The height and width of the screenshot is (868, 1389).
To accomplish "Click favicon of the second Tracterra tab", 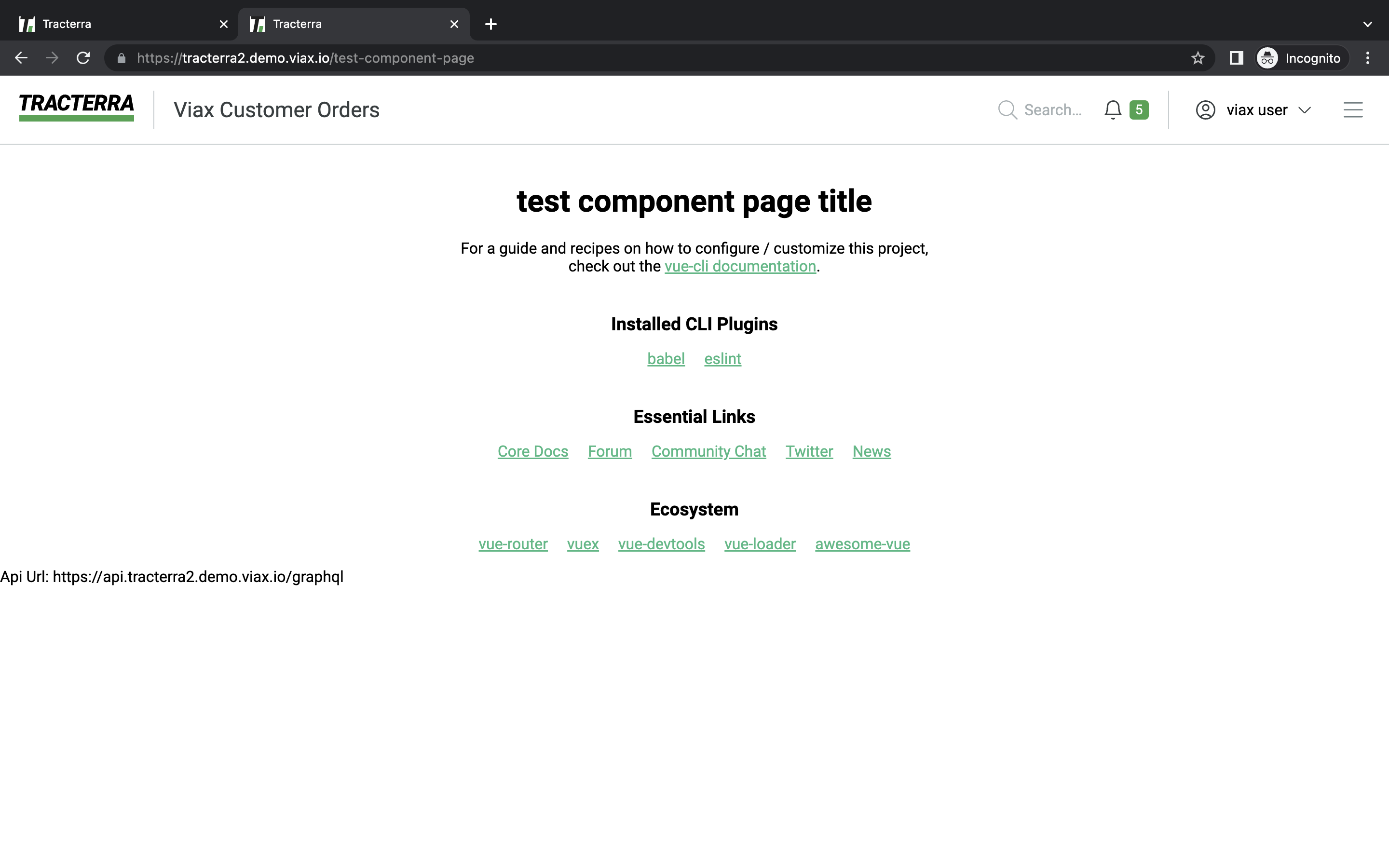I will pyautogui.click(x=258, y=24).
